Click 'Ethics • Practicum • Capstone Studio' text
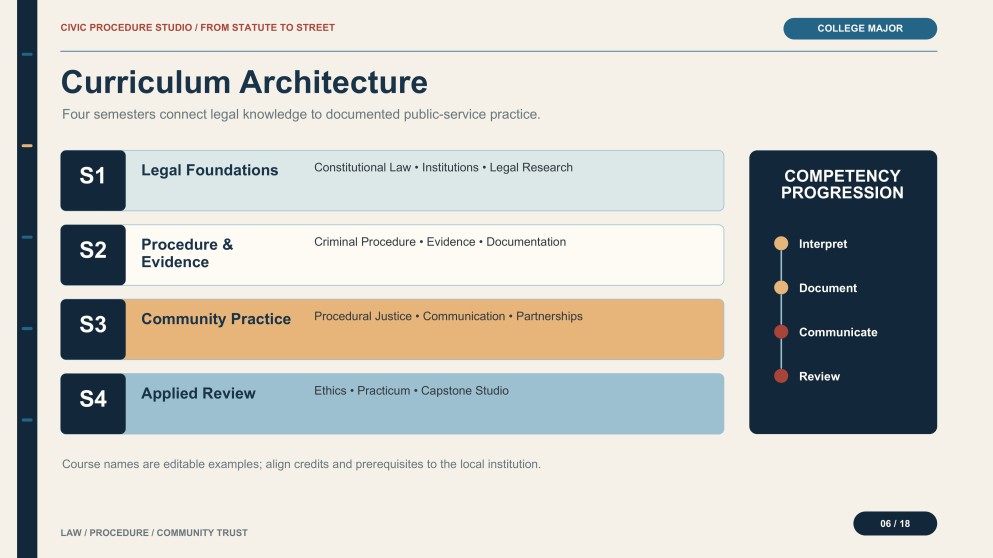The image size is (993, 558). (x=412, y=391)
